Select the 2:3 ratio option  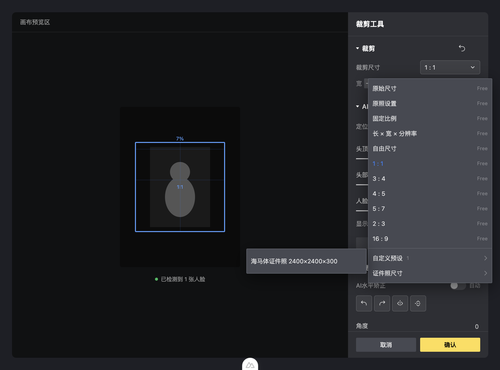tap(430, 223)
